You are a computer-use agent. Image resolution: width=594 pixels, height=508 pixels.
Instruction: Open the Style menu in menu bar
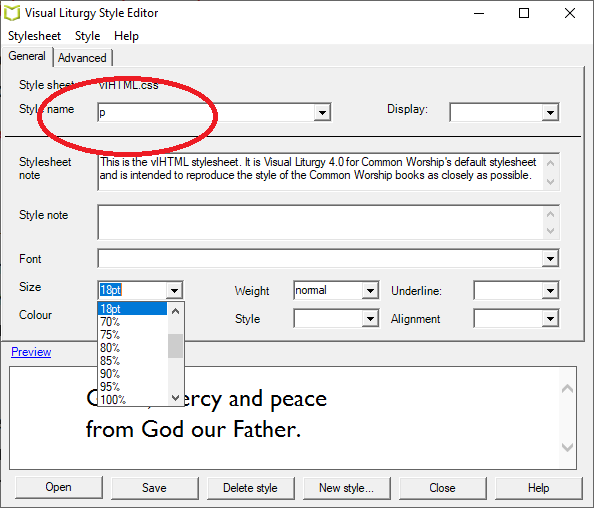(88, 36)
